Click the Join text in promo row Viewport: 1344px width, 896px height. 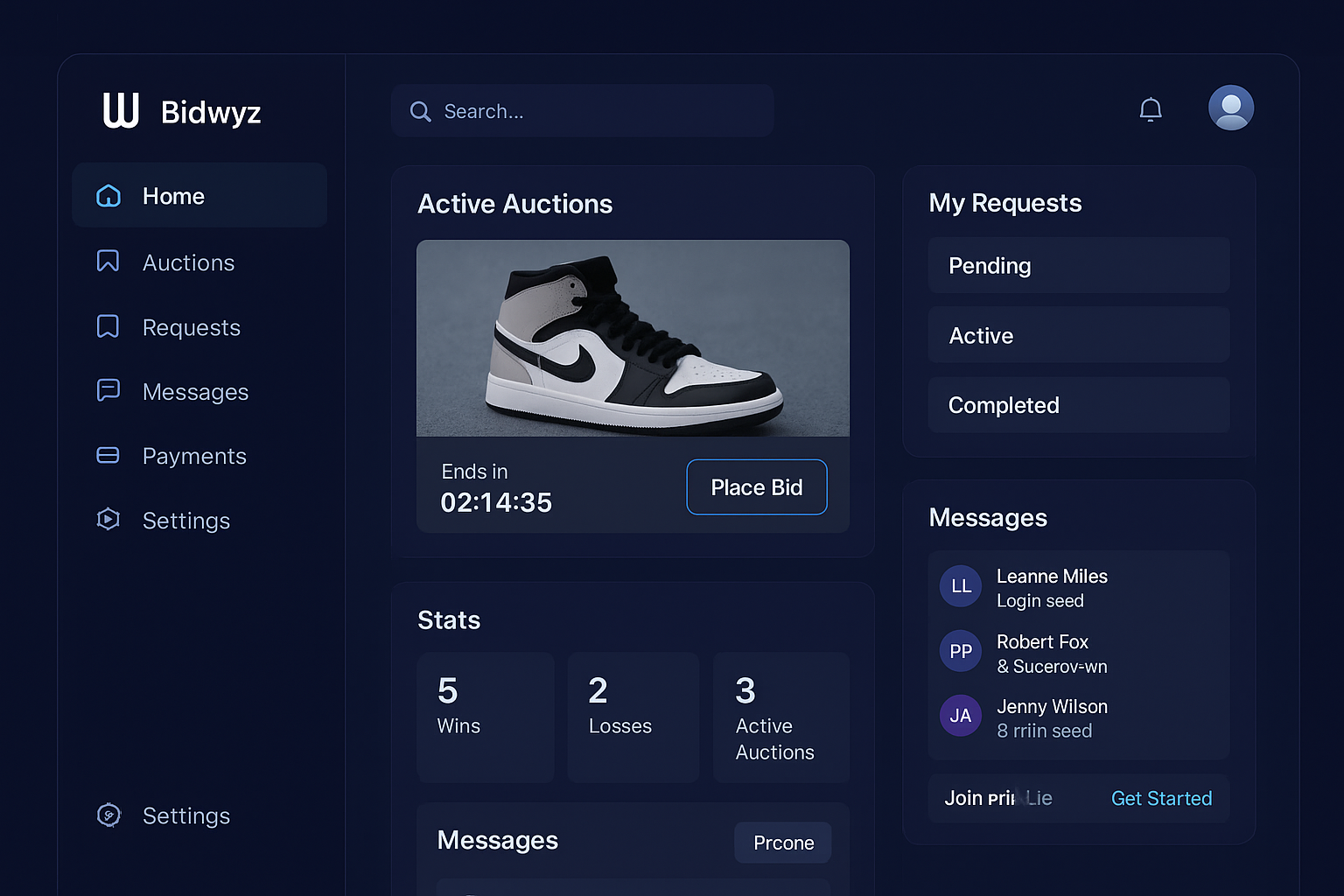click(x=962, y=798)
